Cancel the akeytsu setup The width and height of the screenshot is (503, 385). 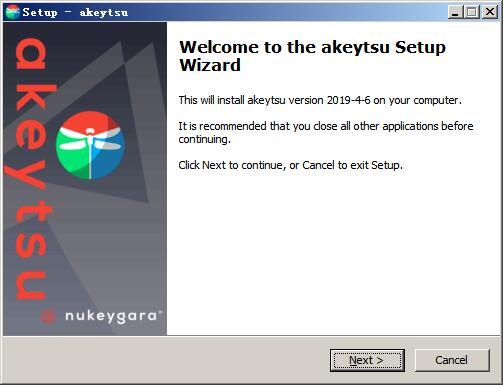(x=452, y=360)
